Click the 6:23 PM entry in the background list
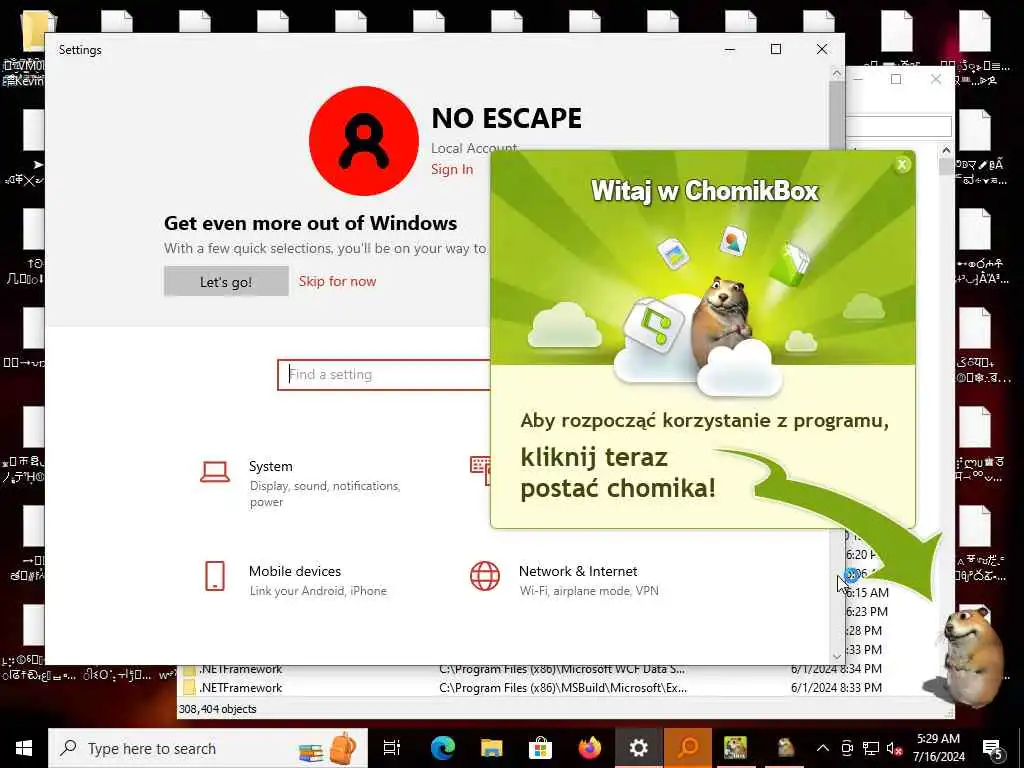 point(867,612)
